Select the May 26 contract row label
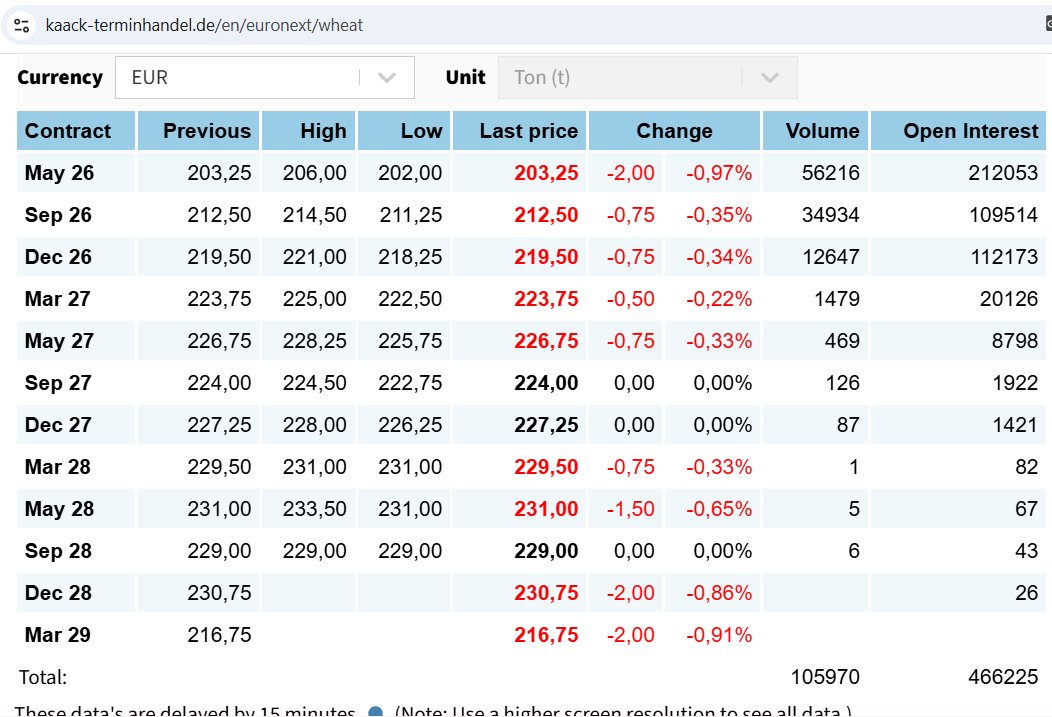This screenshot has width=1052, height=717. click(x=59, y=173)
